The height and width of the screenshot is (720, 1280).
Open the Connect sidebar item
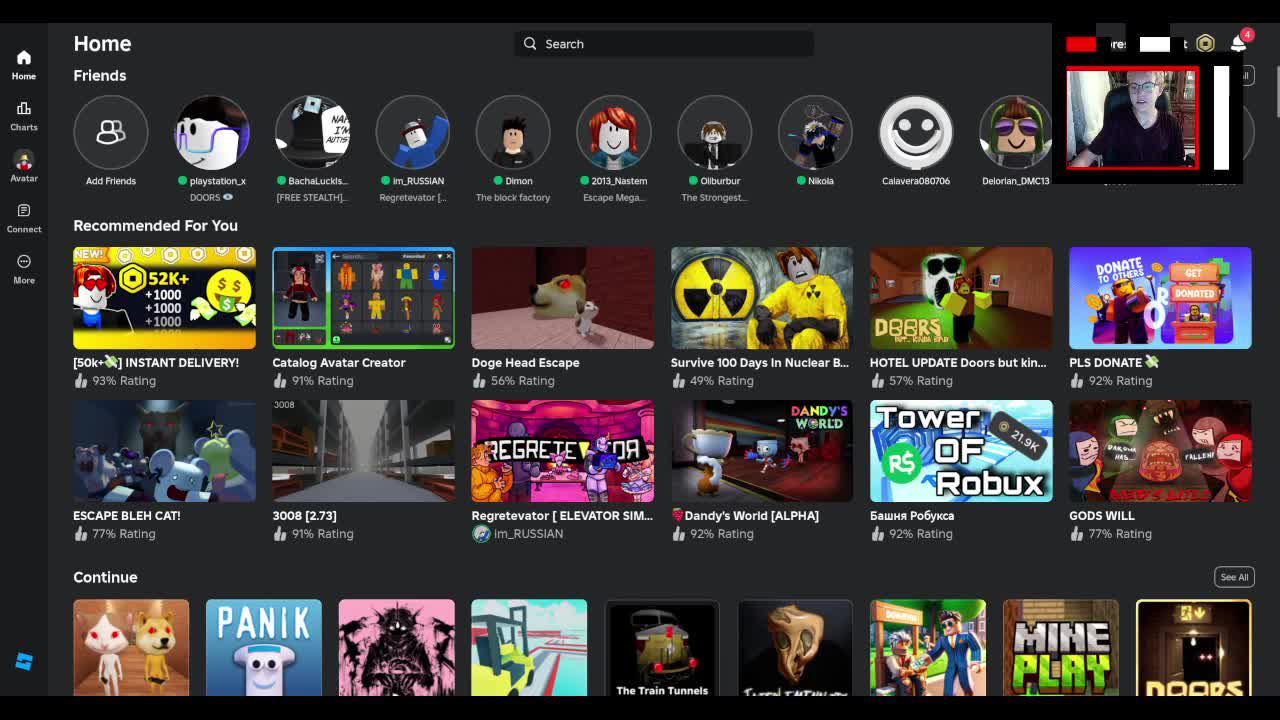(24, 218)
